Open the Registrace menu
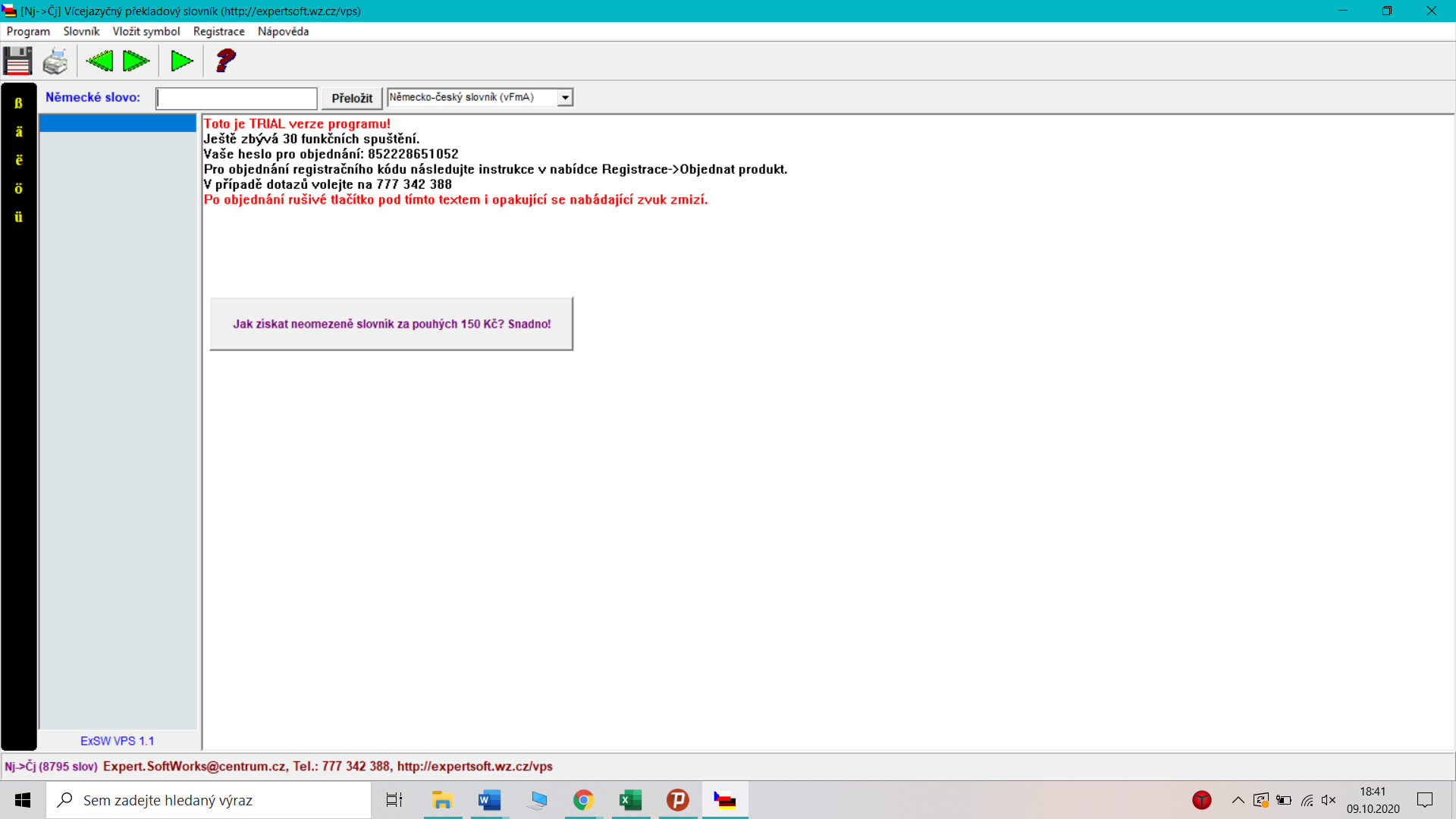Viewport: 1456px width, 819px height. point(218,31)
